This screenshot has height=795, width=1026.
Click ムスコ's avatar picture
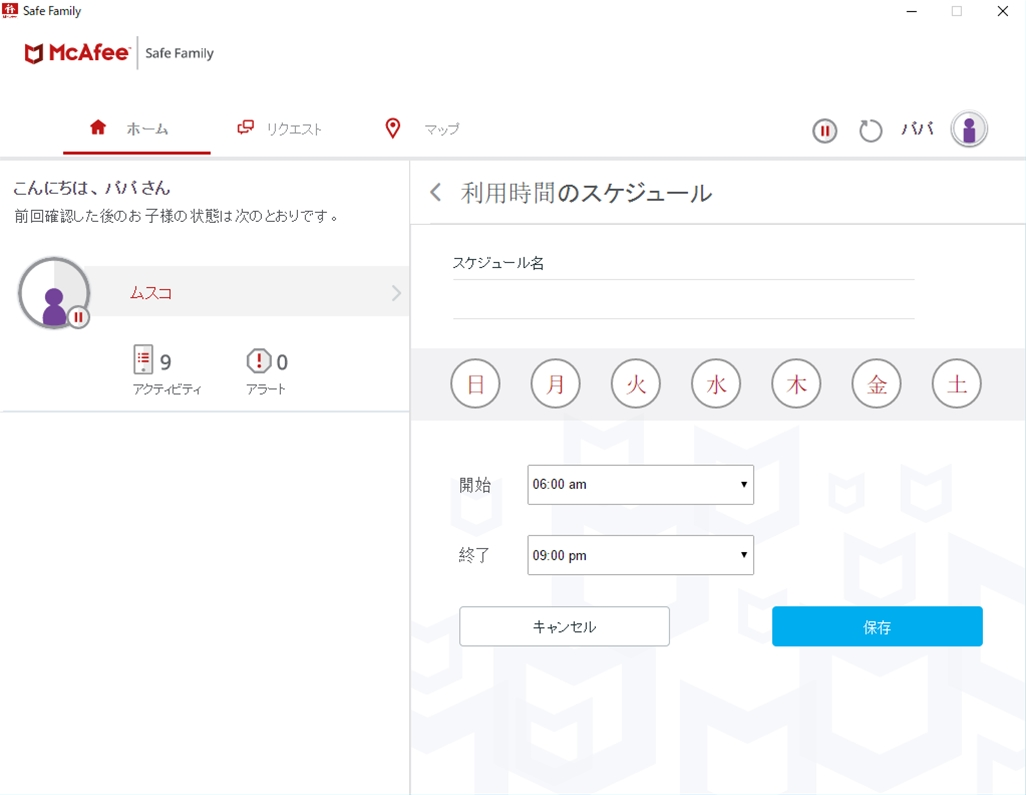[54, 292]
